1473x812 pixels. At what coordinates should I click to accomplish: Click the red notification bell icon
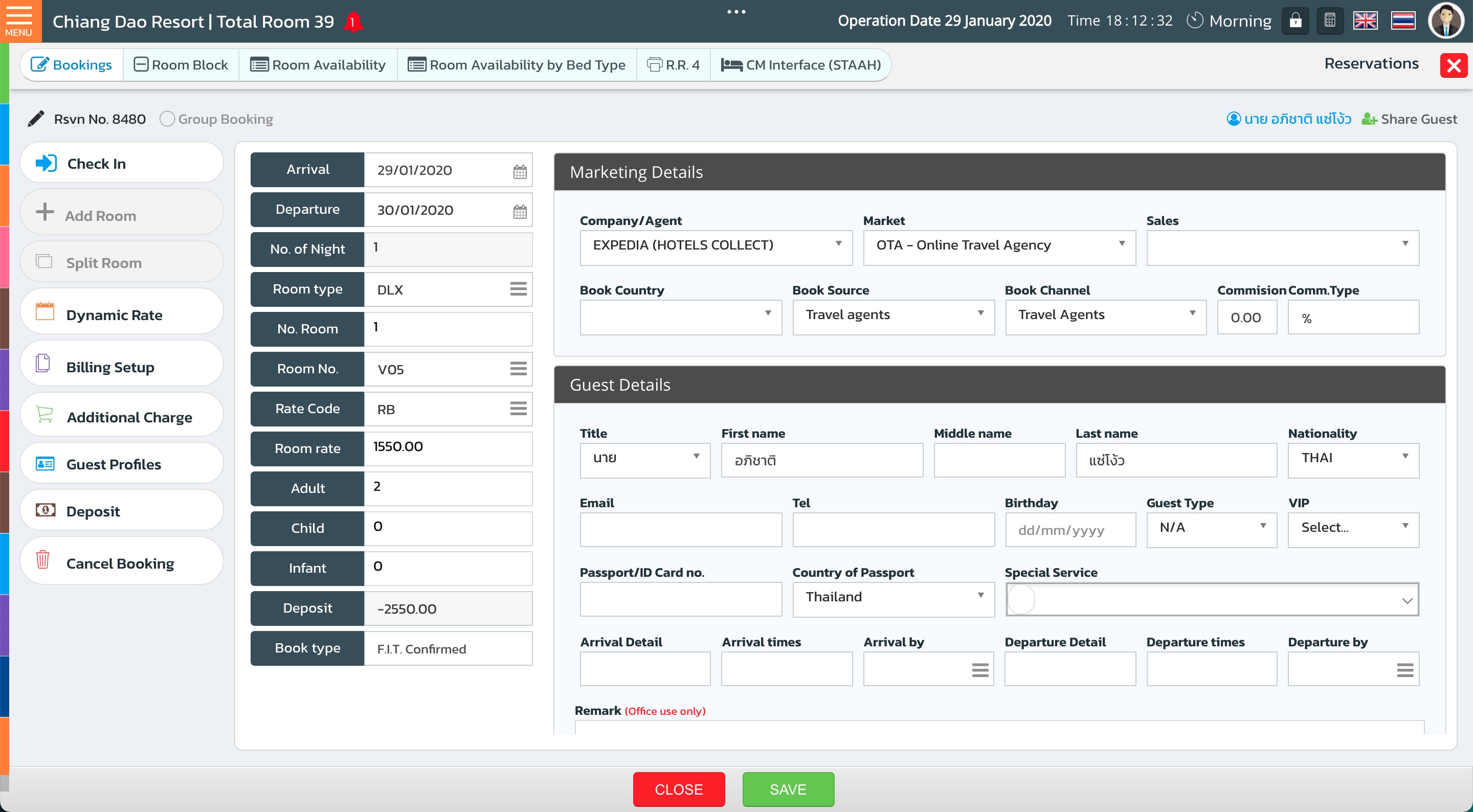353,22
